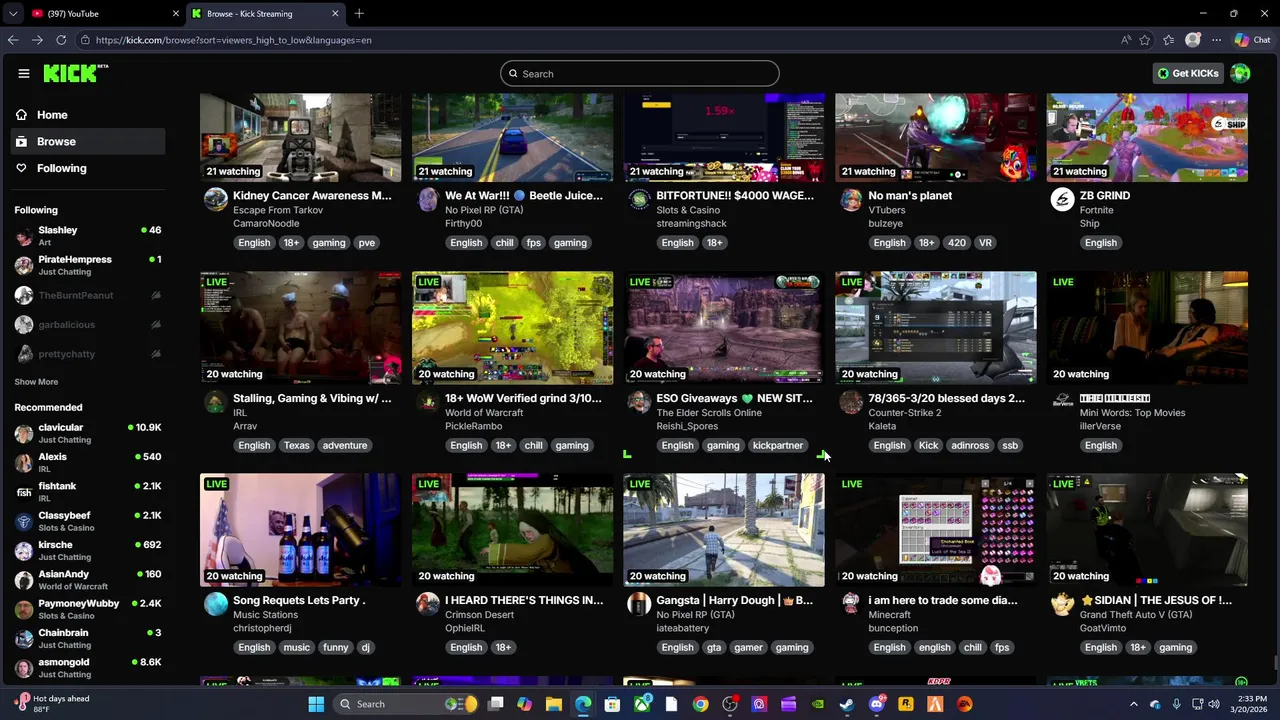Open the Windows Start menu
Screen dimensions: 1280x720
(x=316, y=704)
